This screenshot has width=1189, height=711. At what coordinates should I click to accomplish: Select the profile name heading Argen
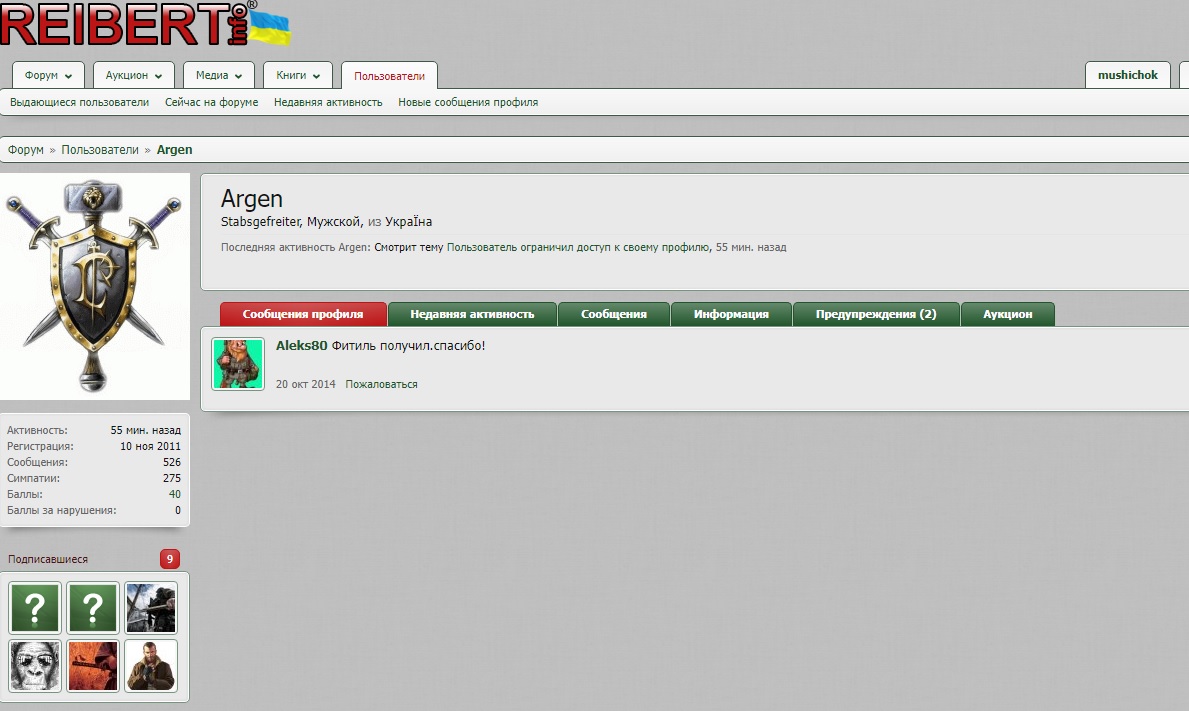pos(252,199)
